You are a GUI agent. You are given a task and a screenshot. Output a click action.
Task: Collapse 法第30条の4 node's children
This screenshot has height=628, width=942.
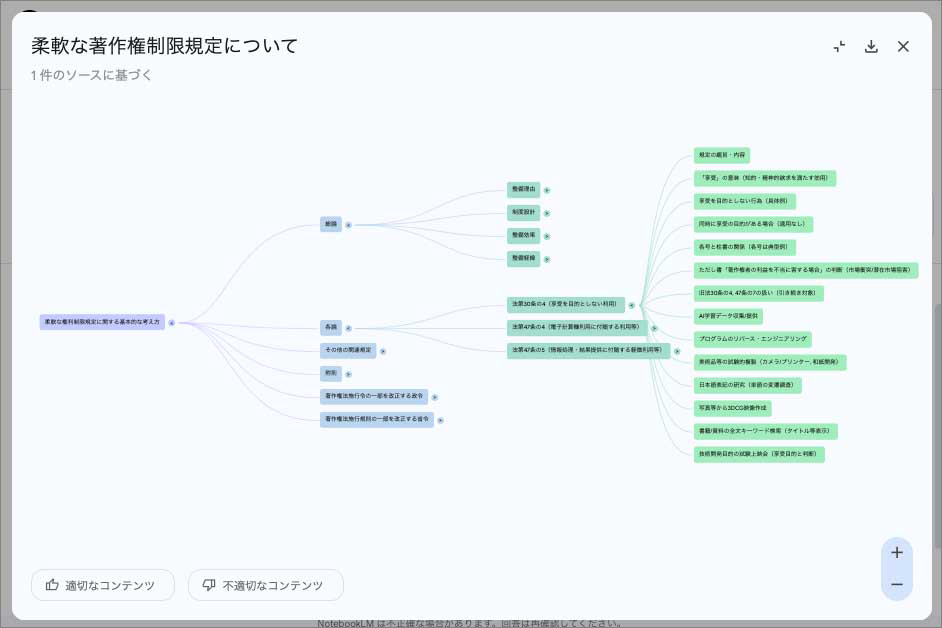[x=632, y=305]
